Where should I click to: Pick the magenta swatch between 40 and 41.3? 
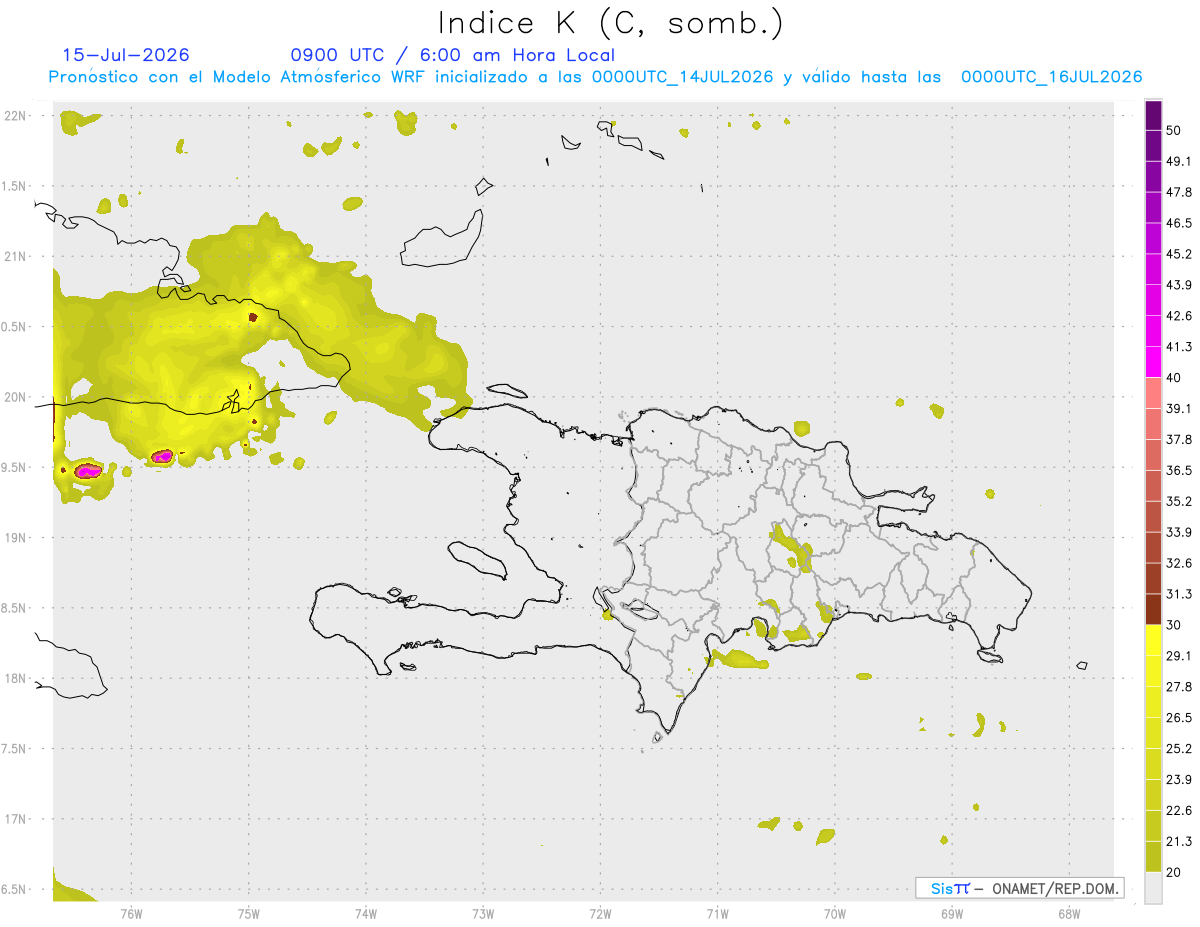(x=1153, y=362)
